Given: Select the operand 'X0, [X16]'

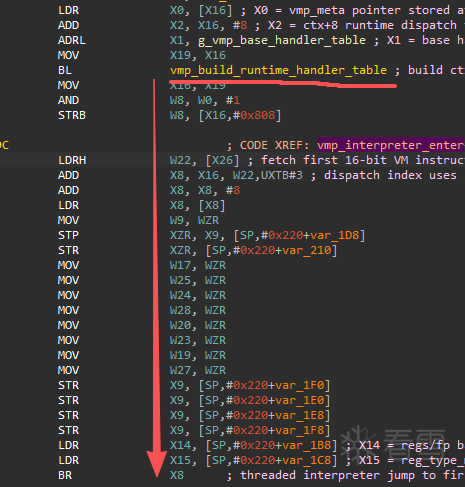Looking at the screenshot, I should pos(201,10).
